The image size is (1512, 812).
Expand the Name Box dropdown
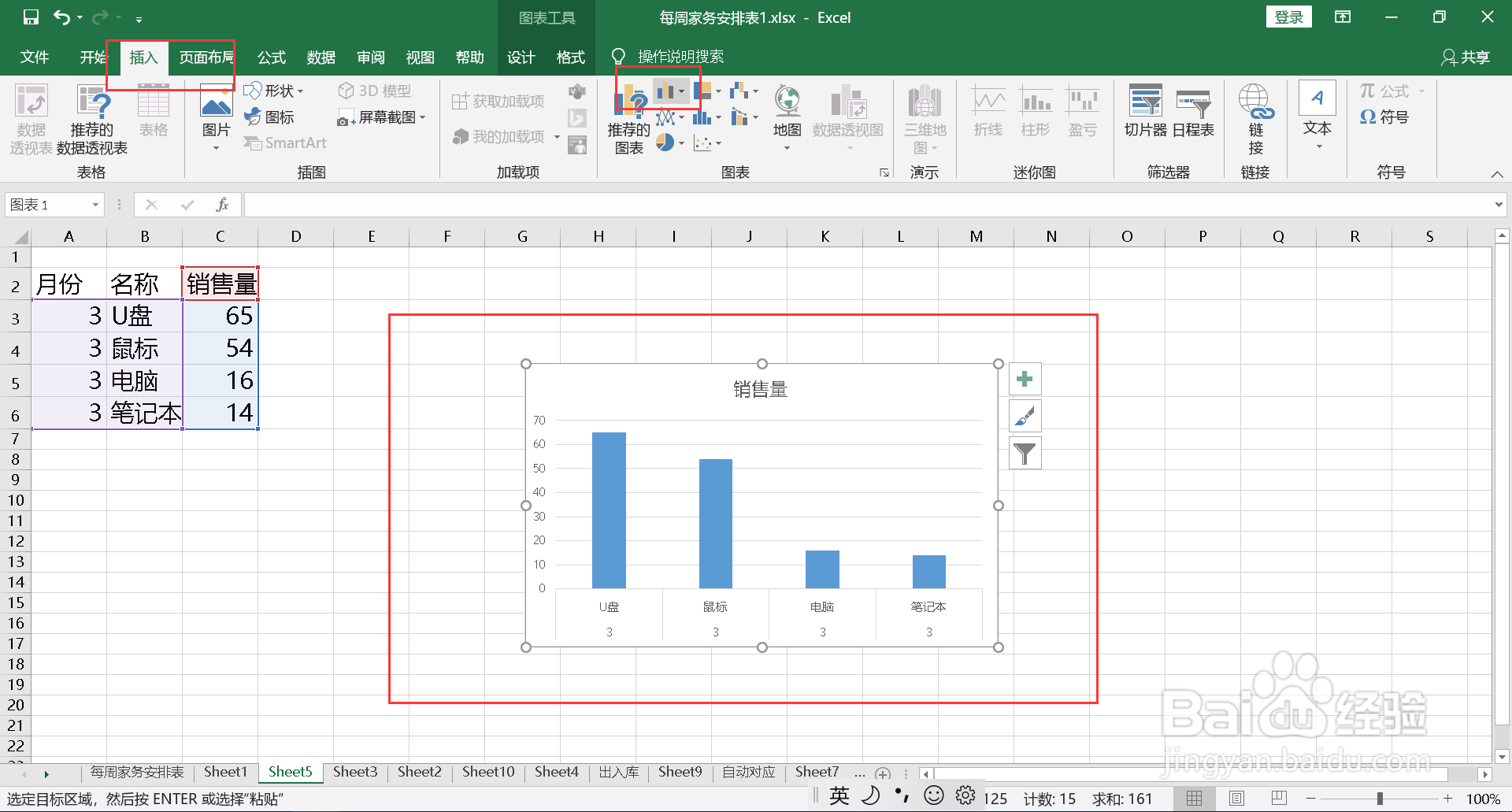click(x=95, y=205)
